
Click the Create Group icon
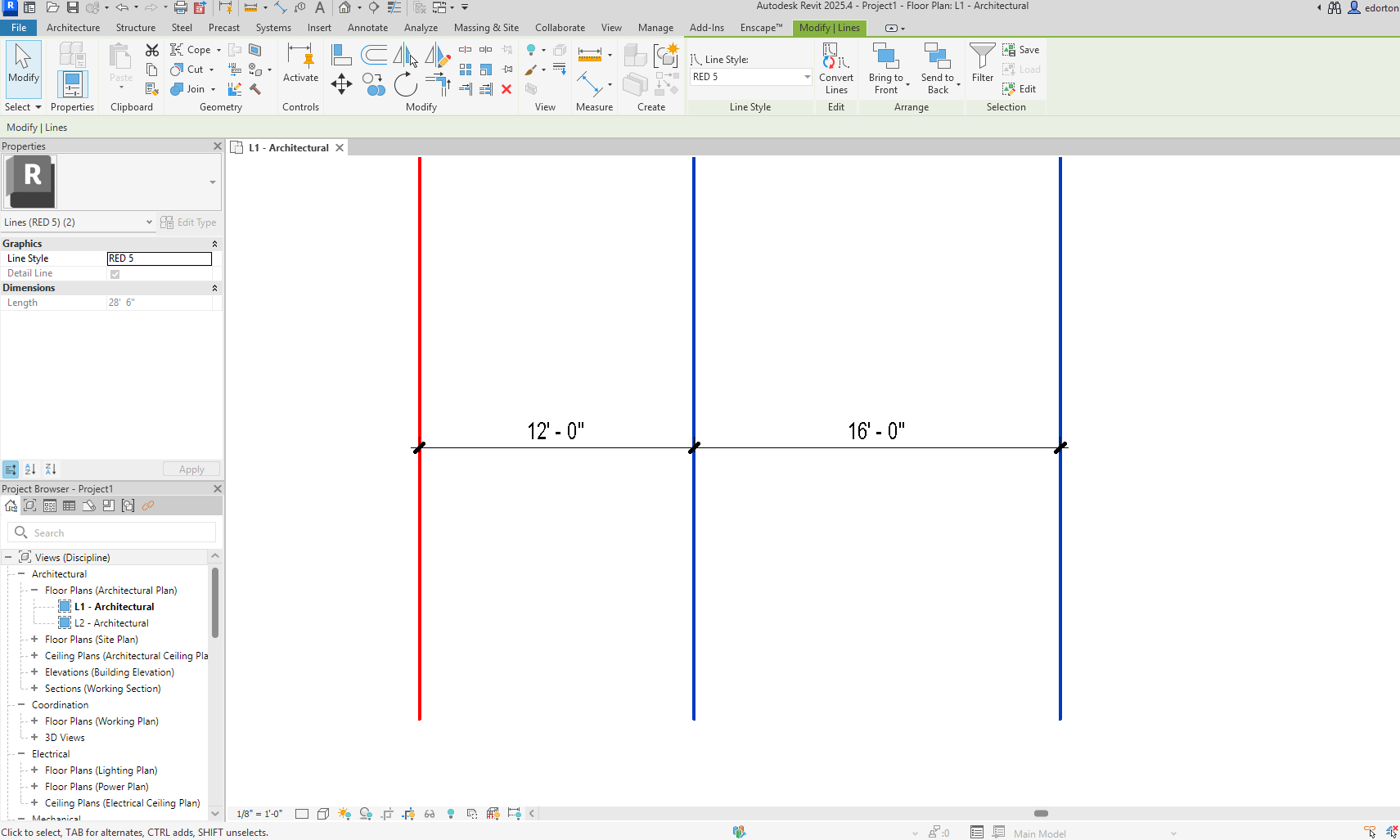pyautogui.click(x=666, y=55)
